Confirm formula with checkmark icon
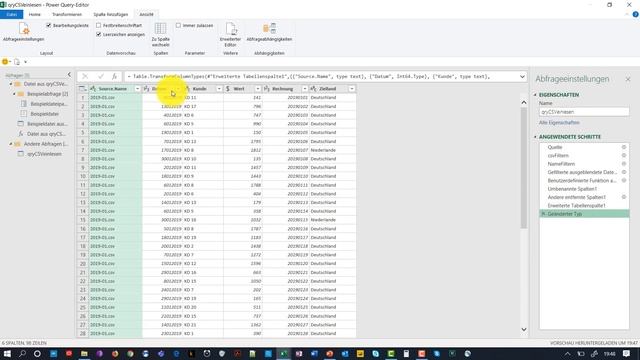This screenshot has height=360, width=640. click(x=100, y=76)
